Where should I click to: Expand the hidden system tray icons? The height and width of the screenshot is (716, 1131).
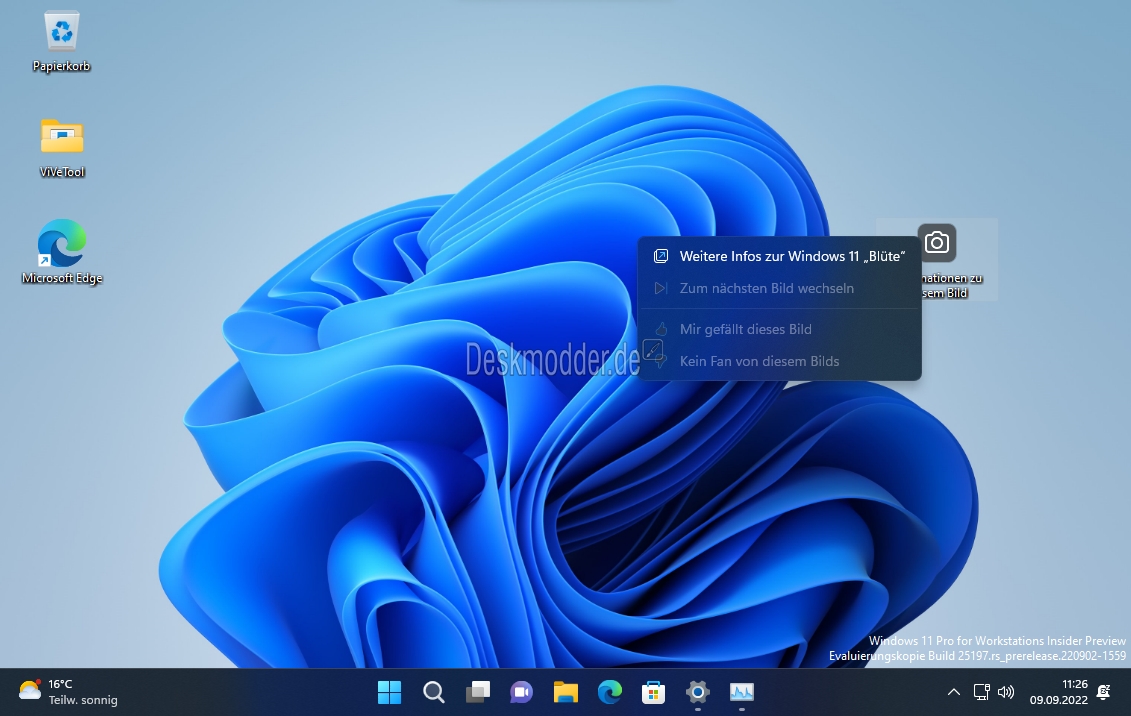click(954, 692)
